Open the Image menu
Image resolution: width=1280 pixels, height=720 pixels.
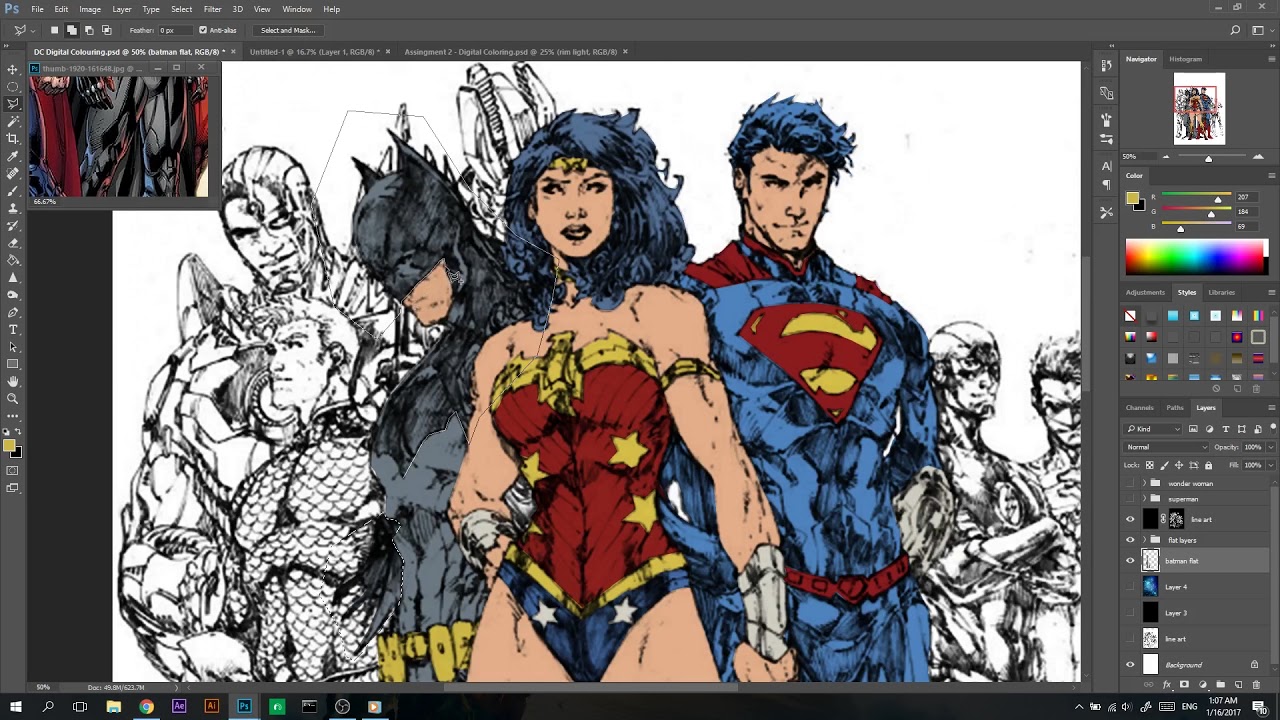[x=90, y=9]
